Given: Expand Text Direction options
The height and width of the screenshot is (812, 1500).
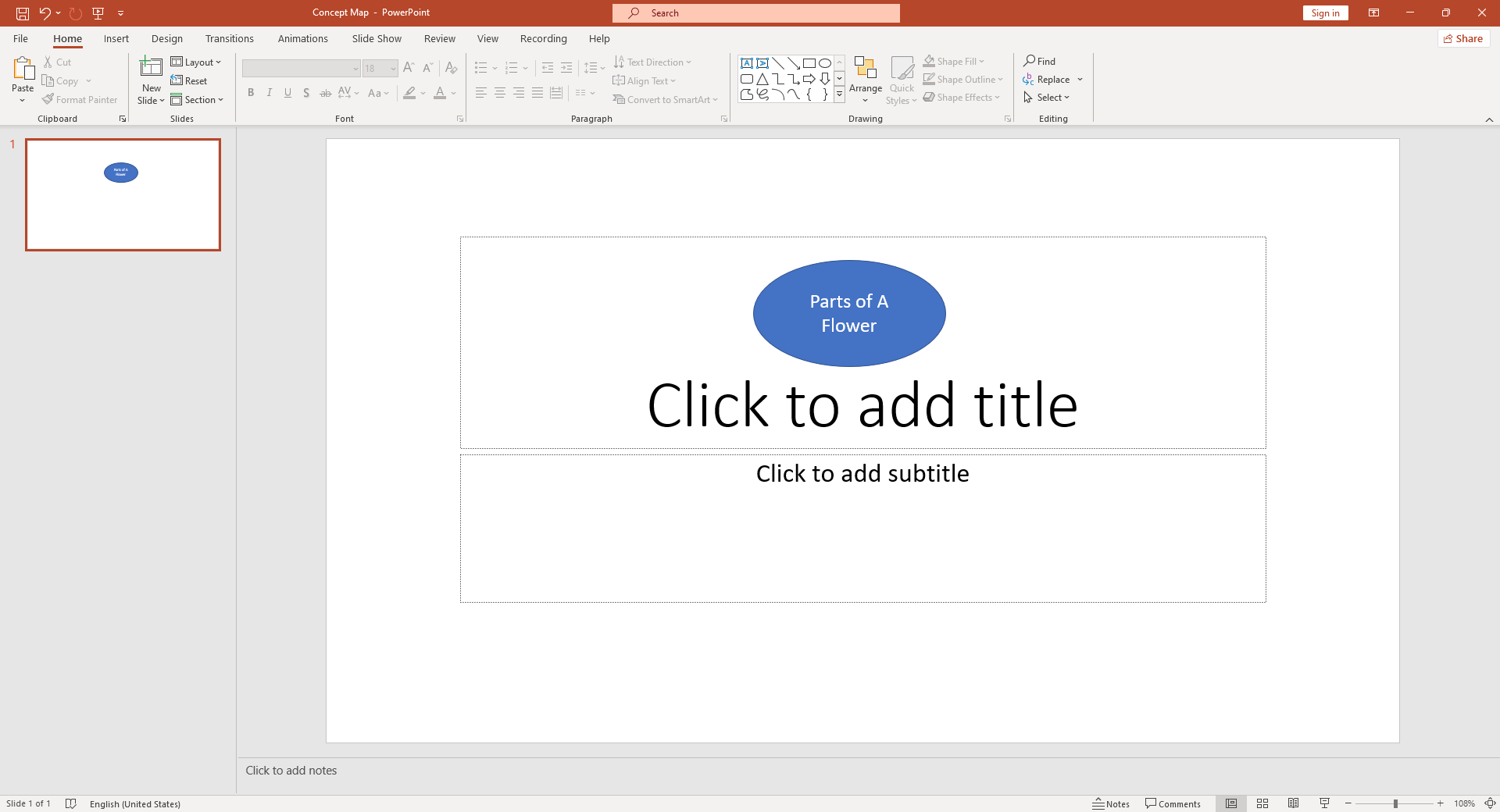Looking at the screenshot, I should coord(653,62).
